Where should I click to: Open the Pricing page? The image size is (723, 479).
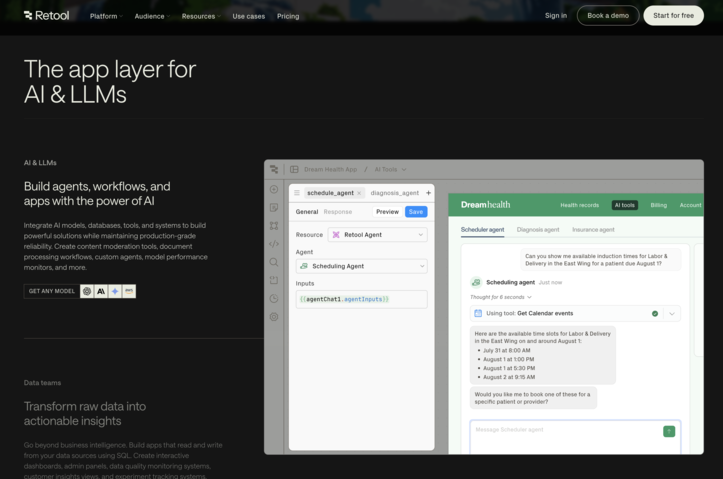pos(288,16)
